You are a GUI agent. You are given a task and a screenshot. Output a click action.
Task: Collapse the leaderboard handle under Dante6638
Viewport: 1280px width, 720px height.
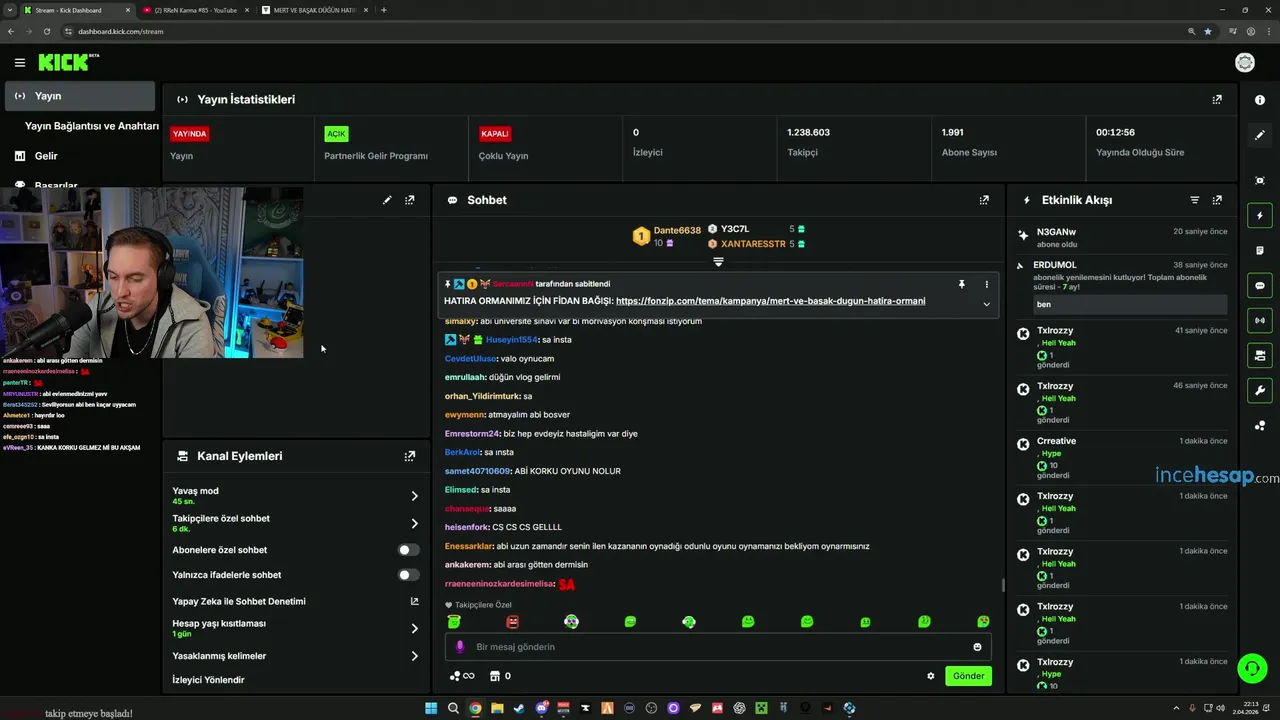(718, 262)
